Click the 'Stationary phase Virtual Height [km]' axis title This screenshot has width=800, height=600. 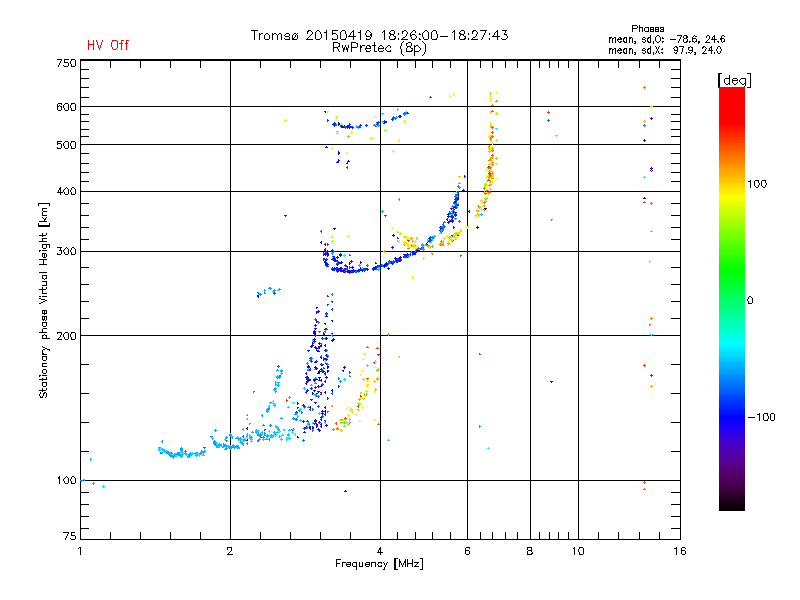click(43, 300)
